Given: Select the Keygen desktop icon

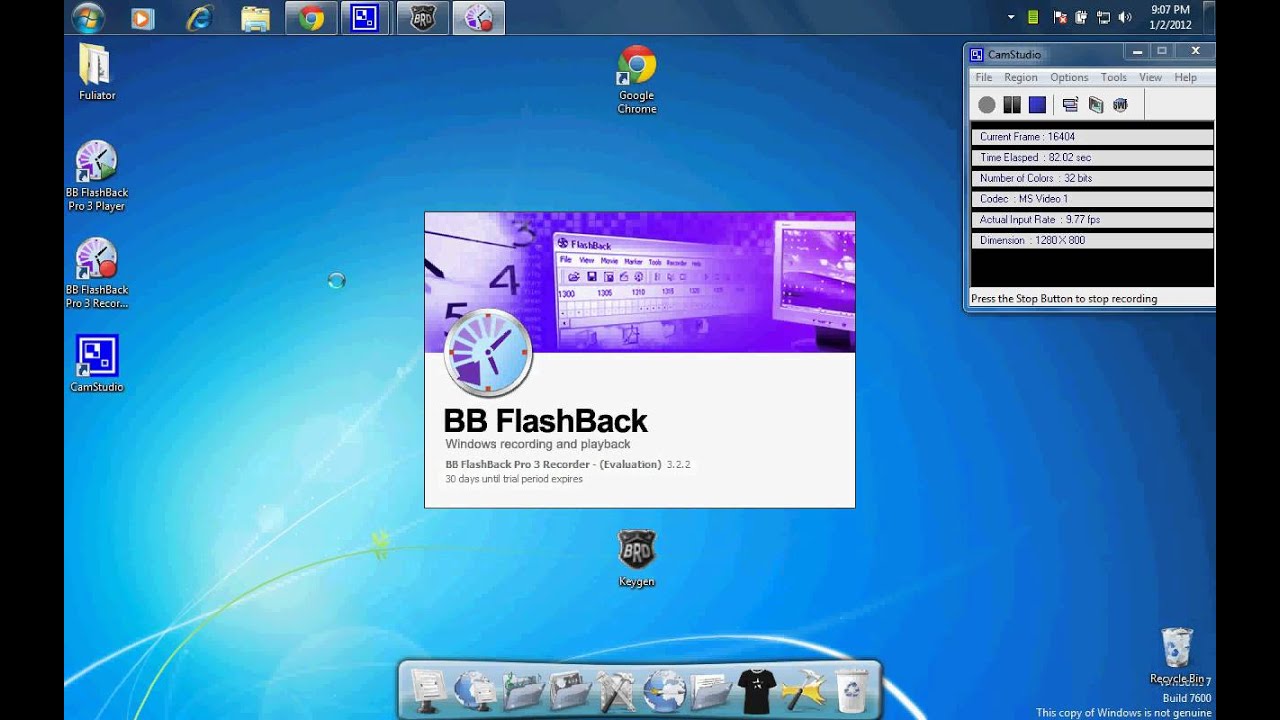Looking at the screenshot, I should pyautogui.click(x=637, y=558).
